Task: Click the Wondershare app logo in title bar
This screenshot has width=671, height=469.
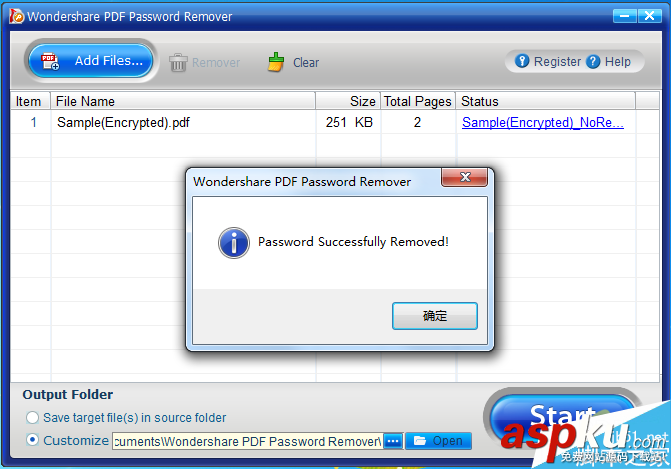Action: (17, 16)
